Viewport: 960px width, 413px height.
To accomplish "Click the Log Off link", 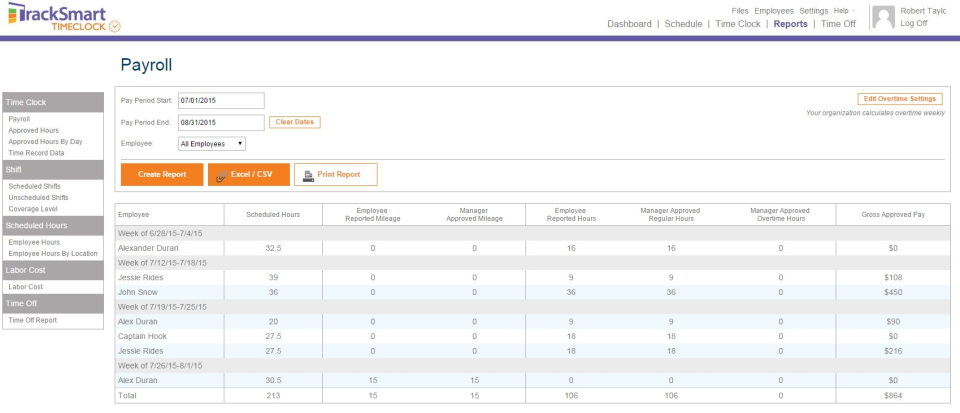I will coord(913,23).
